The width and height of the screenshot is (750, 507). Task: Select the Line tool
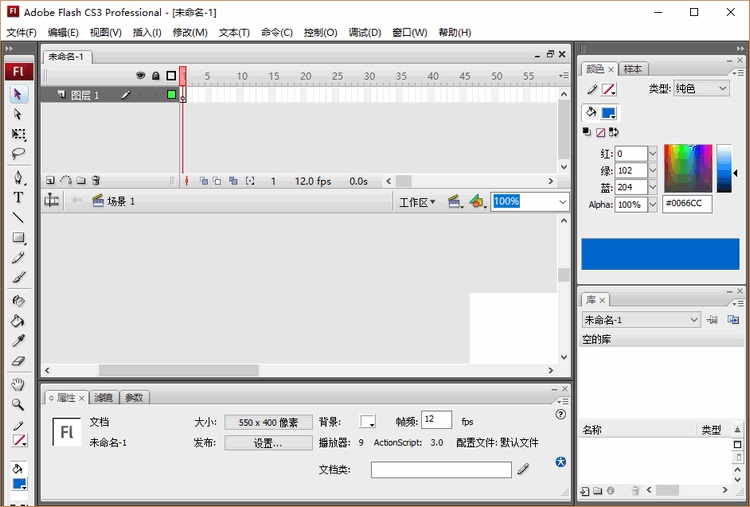click(x=18, y=218)
